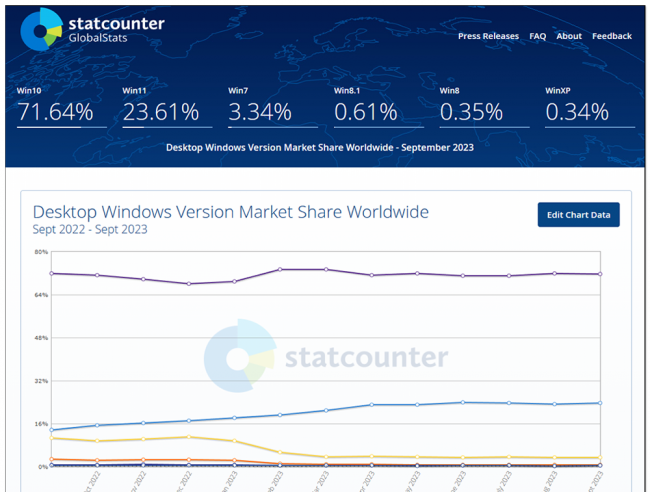Click the blue line's last data point
The width and height of the screenshot is (650, 492).
click(600, 403)
